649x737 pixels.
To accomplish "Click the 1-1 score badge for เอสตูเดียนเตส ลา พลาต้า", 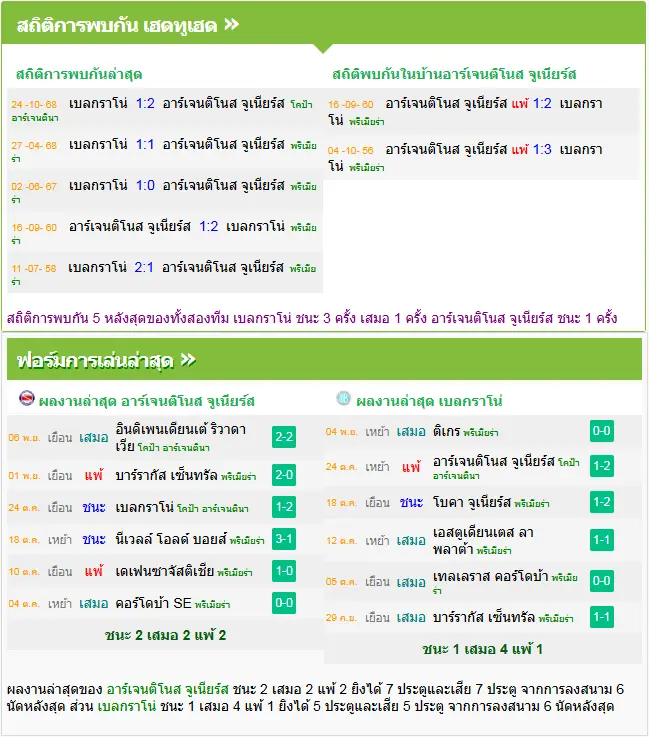I will point(602,540).
